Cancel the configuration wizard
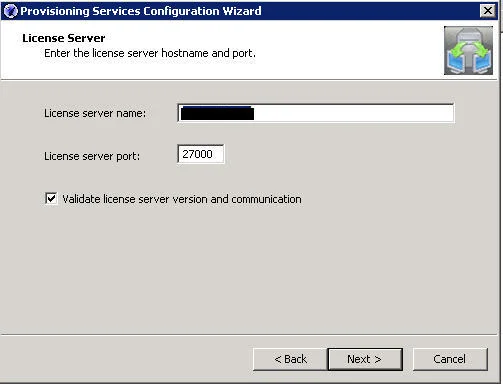Screen dimensions: 503x384 tap(450, 359)
